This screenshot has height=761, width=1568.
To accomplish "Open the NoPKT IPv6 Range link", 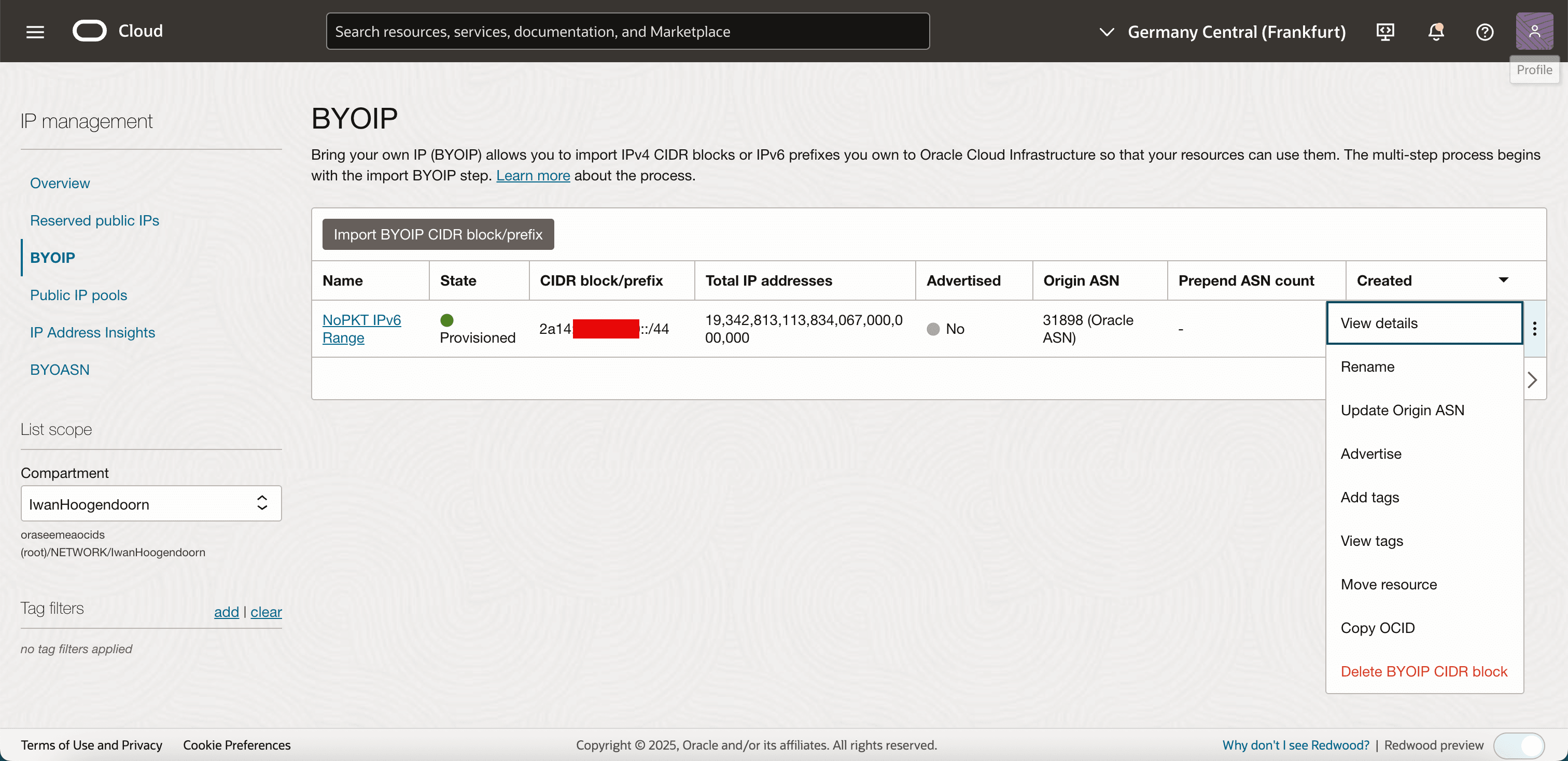I will tap(361, 329).
